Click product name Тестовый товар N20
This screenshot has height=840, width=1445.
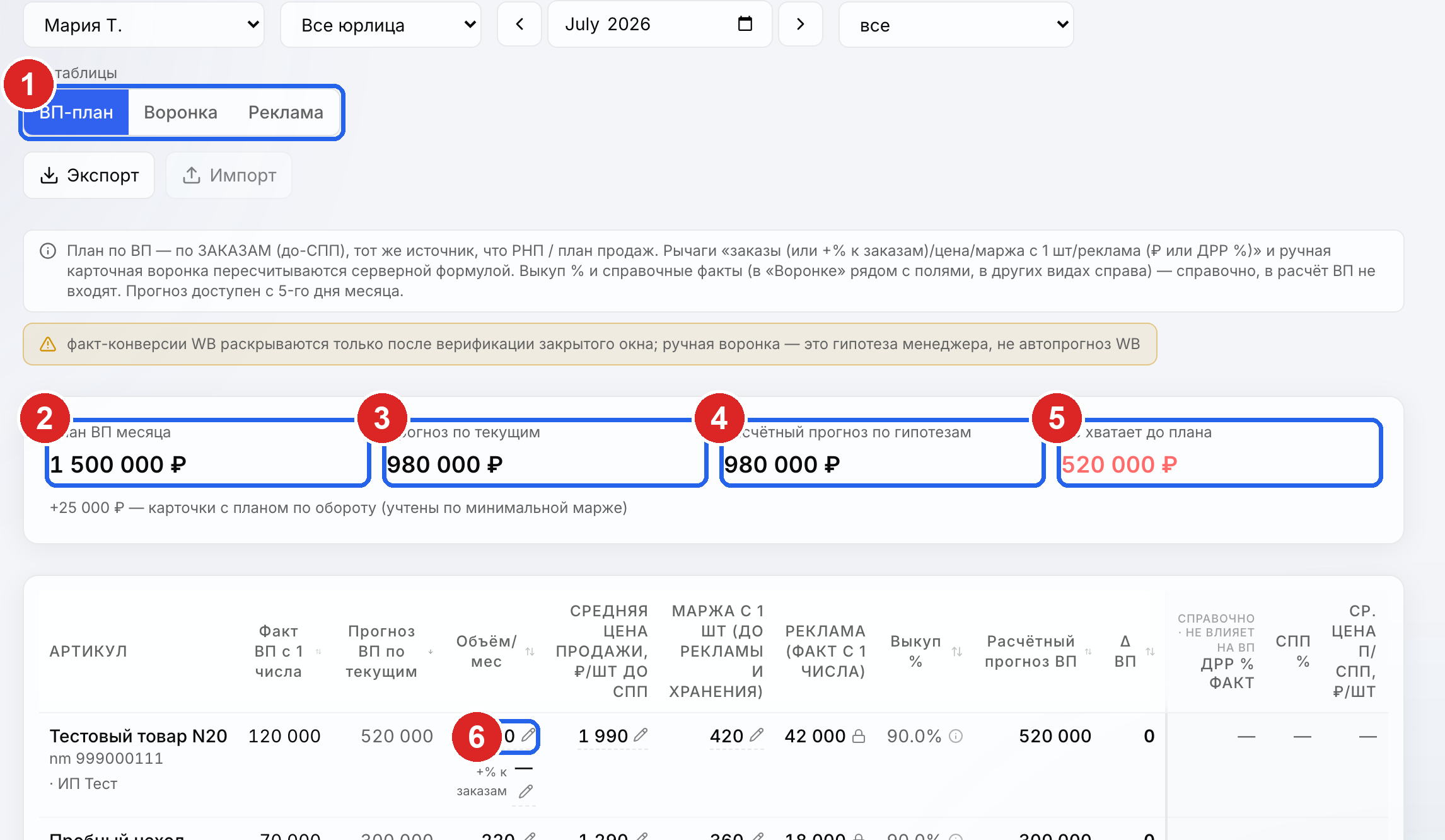pyautogui.click(x=138, y=736)
